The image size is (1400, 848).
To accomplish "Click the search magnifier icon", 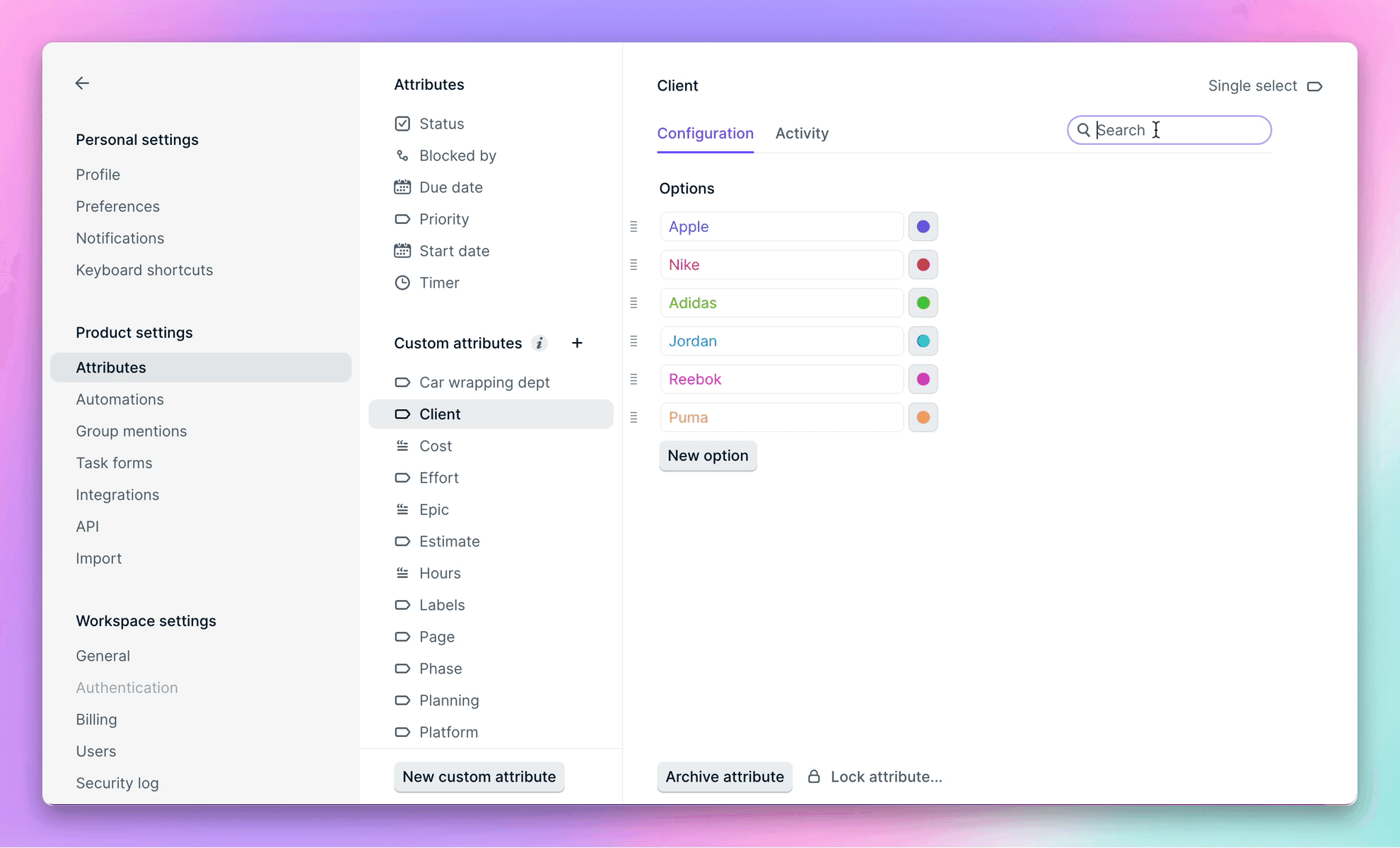I will pyautogui.click(x=1083, y=130).
